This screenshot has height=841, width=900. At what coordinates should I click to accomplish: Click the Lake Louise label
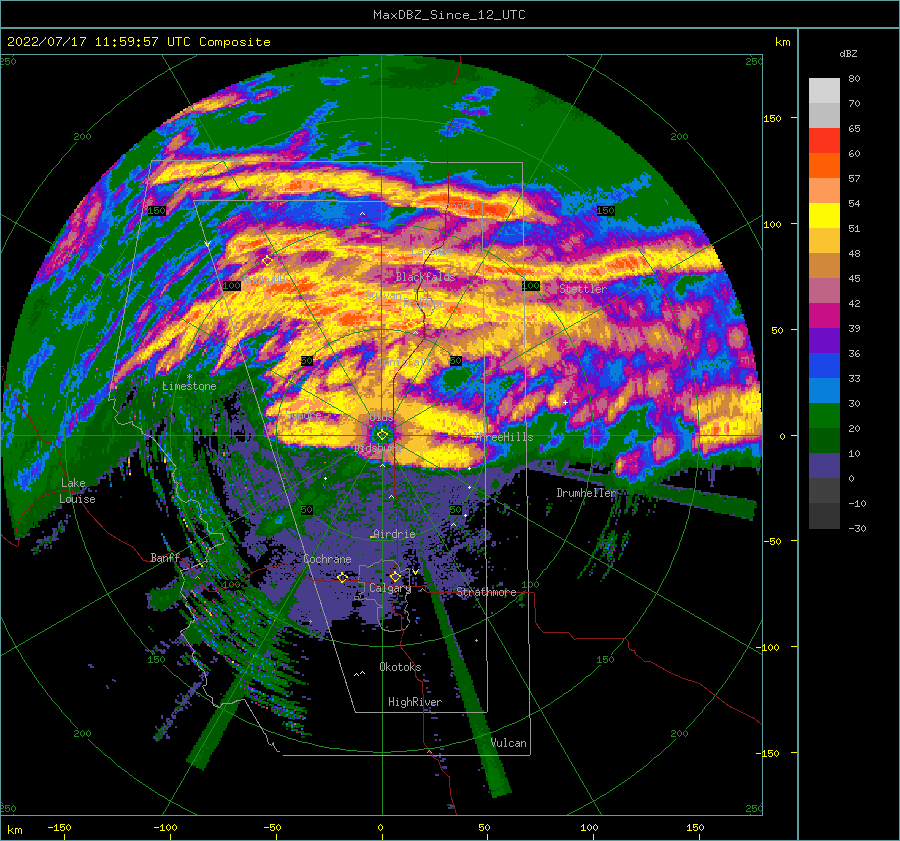[77, 491]
